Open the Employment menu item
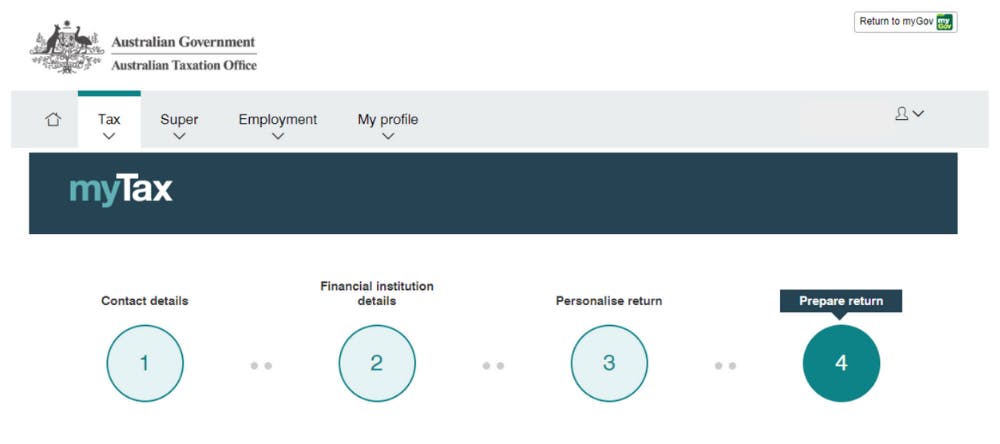The height and width of the screenshot is (444, 1000). click(x=277, y=120)
